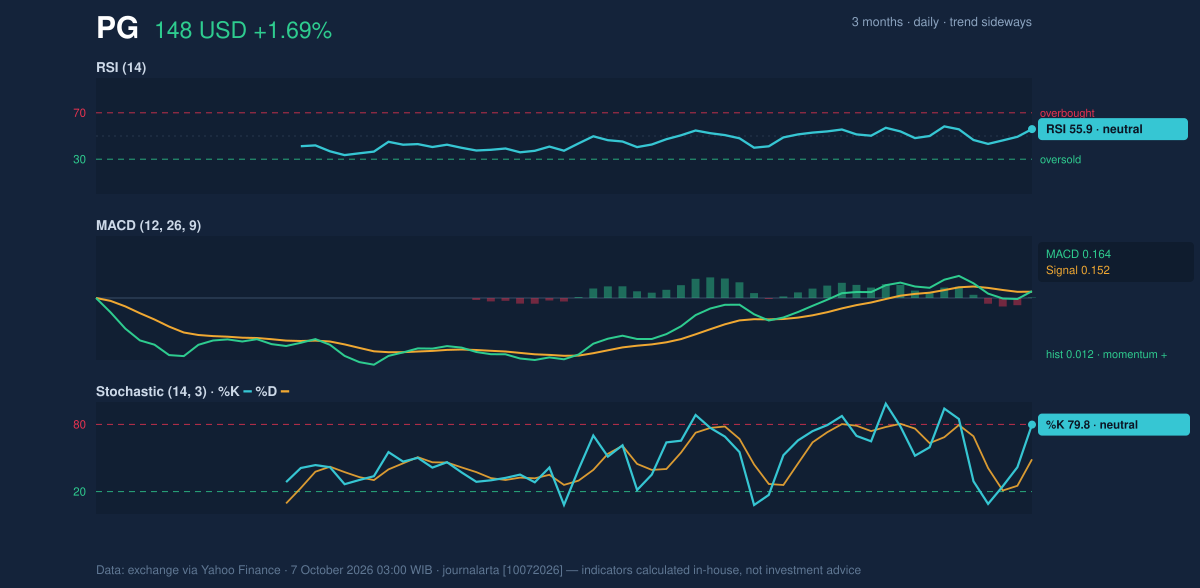The image size is (1200, 588).
Task: Click the %K 79.8 · neutral badge
Action: (x=1114, y=425)
